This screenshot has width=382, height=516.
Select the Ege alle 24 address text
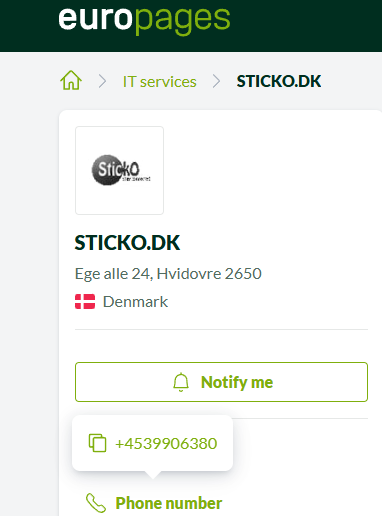[x=168, y=274]
